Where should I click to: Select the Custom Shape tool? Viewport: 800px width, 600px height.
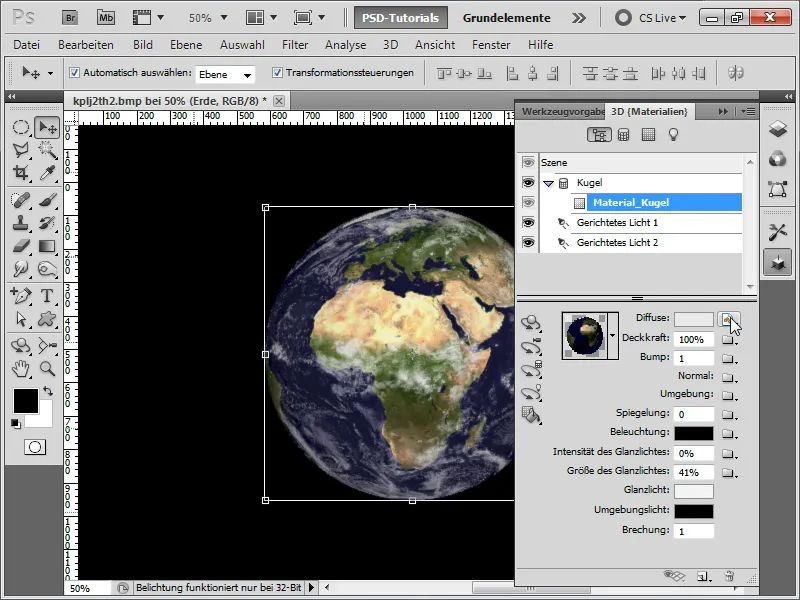tap(47, 319)
